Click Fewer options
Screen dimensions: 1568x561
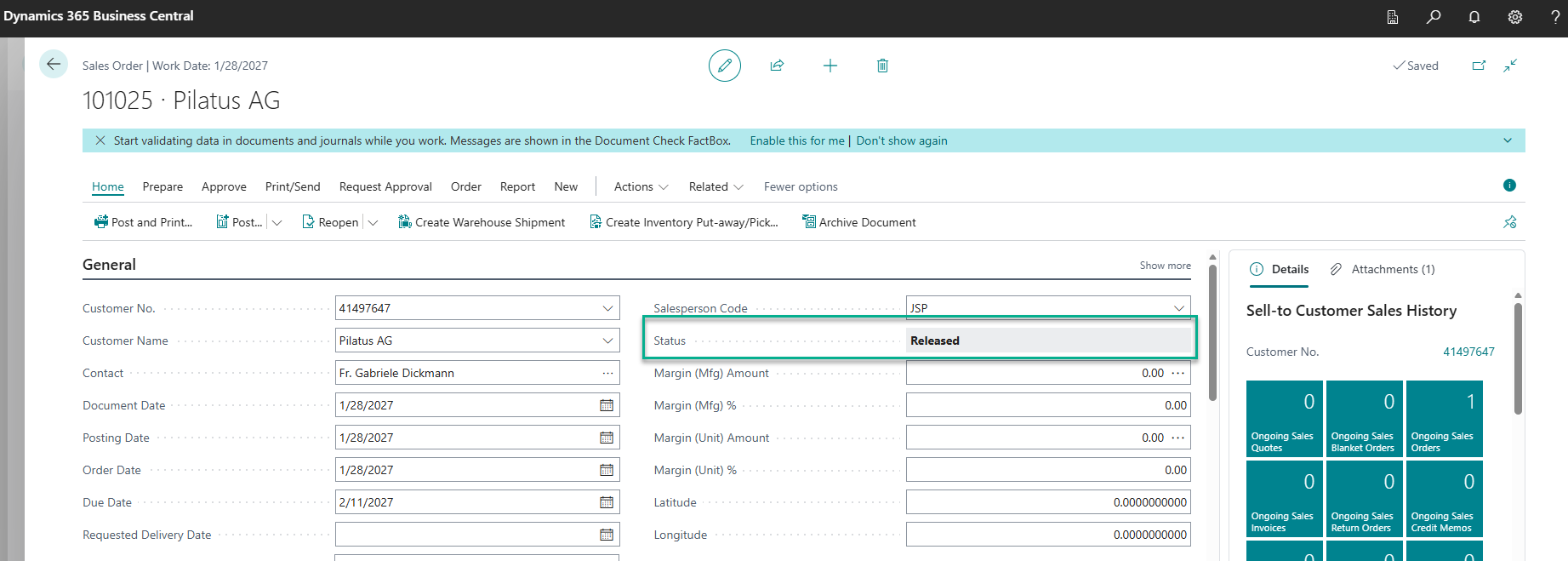coord(801,186)
